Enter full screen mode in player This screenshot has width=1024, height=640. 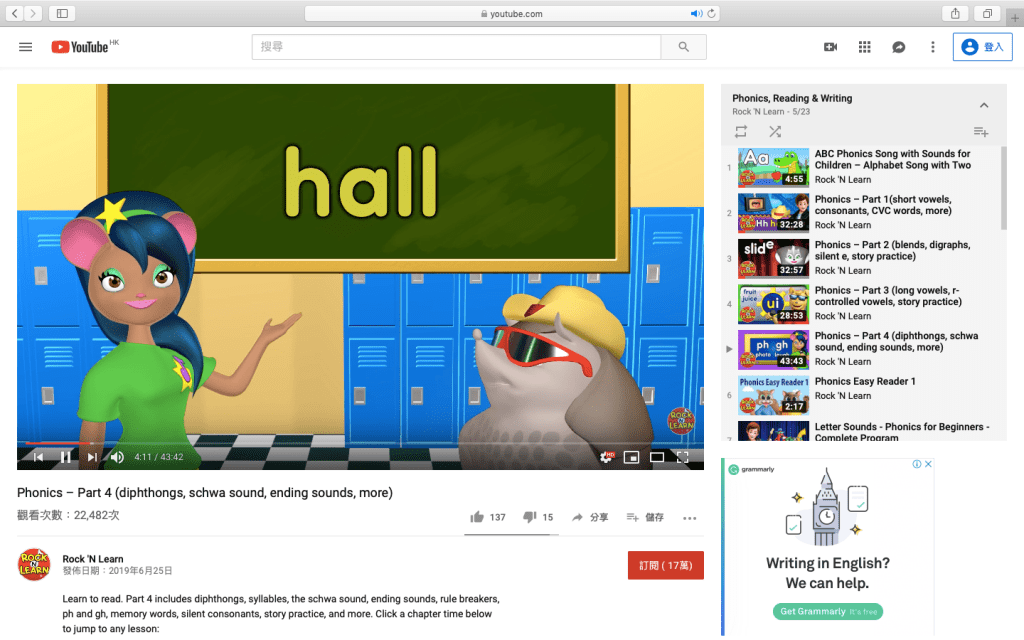tap(683, 457)
